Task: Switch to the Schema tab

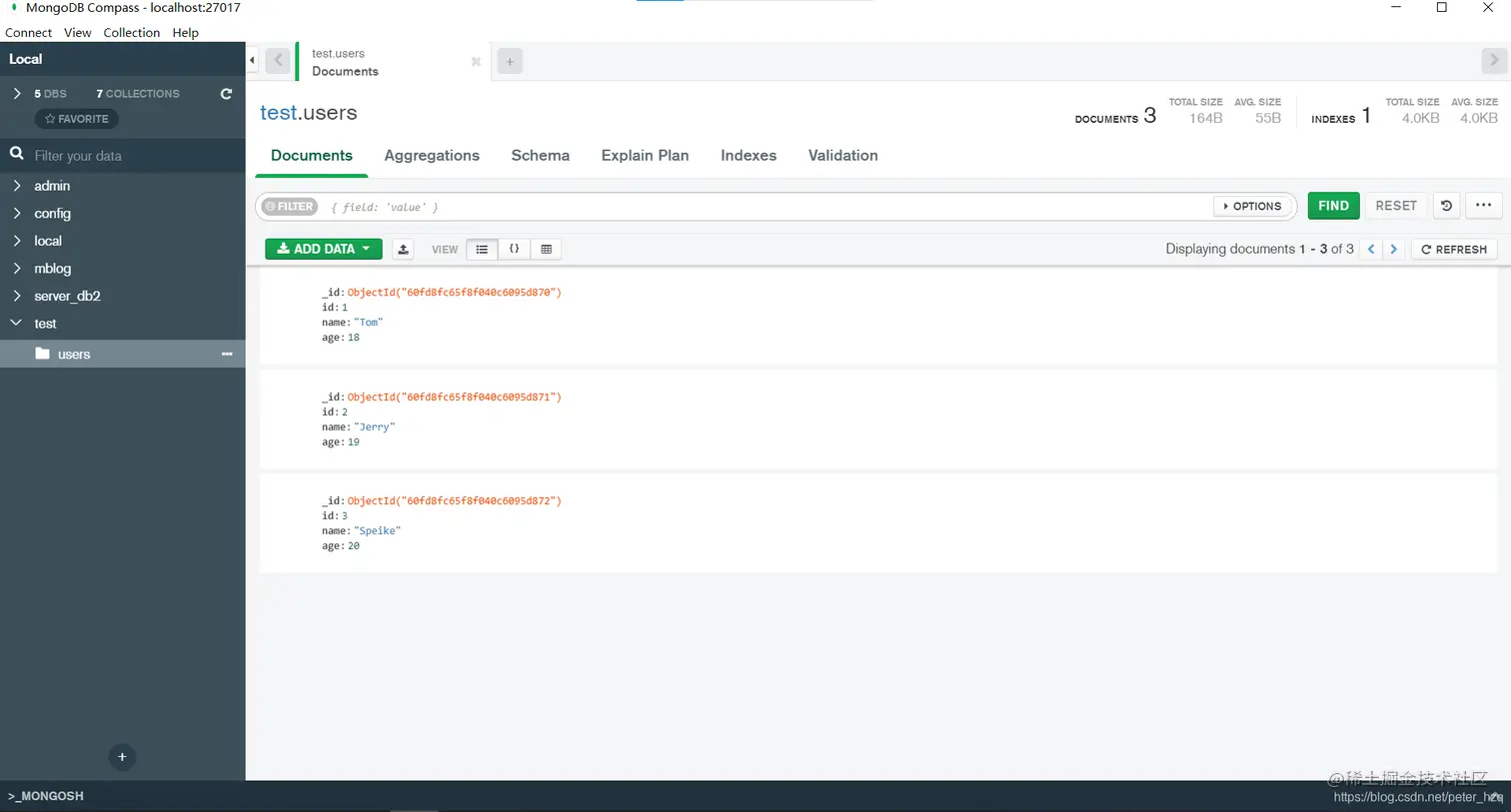Action: pos(540,156)
